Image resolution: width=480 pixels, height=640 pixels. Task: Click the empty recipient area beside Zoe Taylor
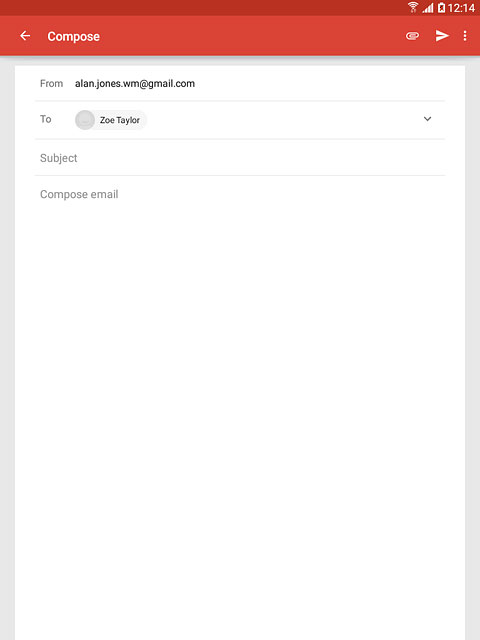click(282, 120)
